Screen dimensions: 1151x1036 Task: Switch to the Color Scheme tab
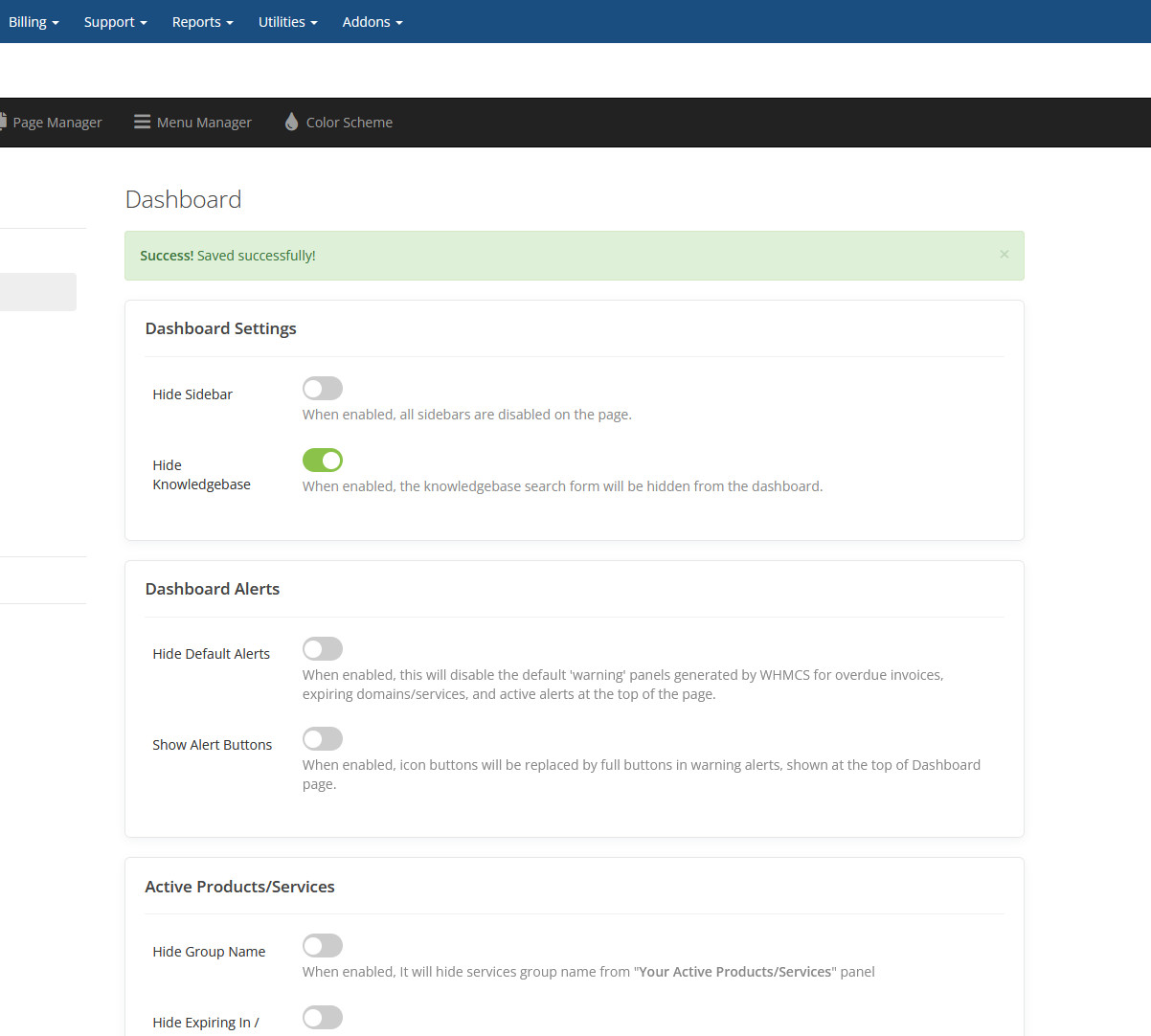[349, 123]
